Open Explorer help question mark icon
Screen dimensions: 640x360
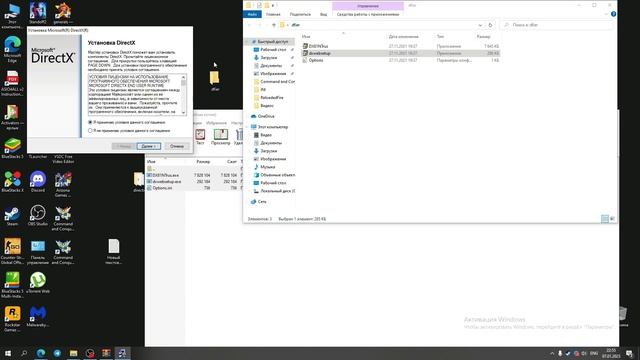tap(613, 14)
